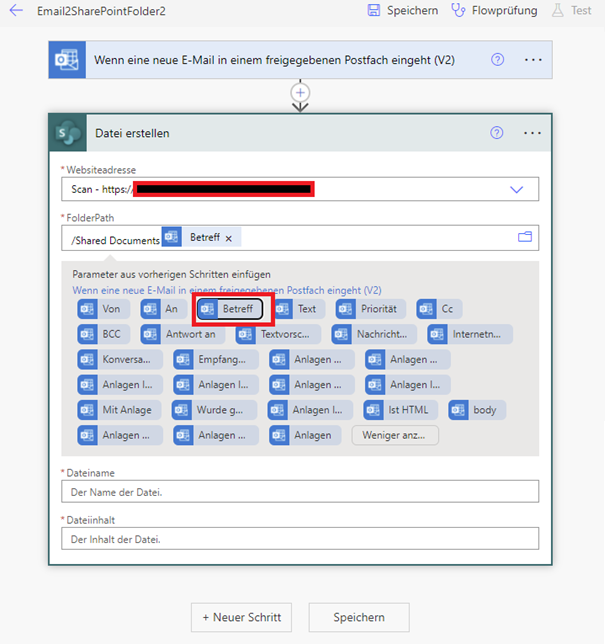Click the back arrow beside the flow name

16,10
